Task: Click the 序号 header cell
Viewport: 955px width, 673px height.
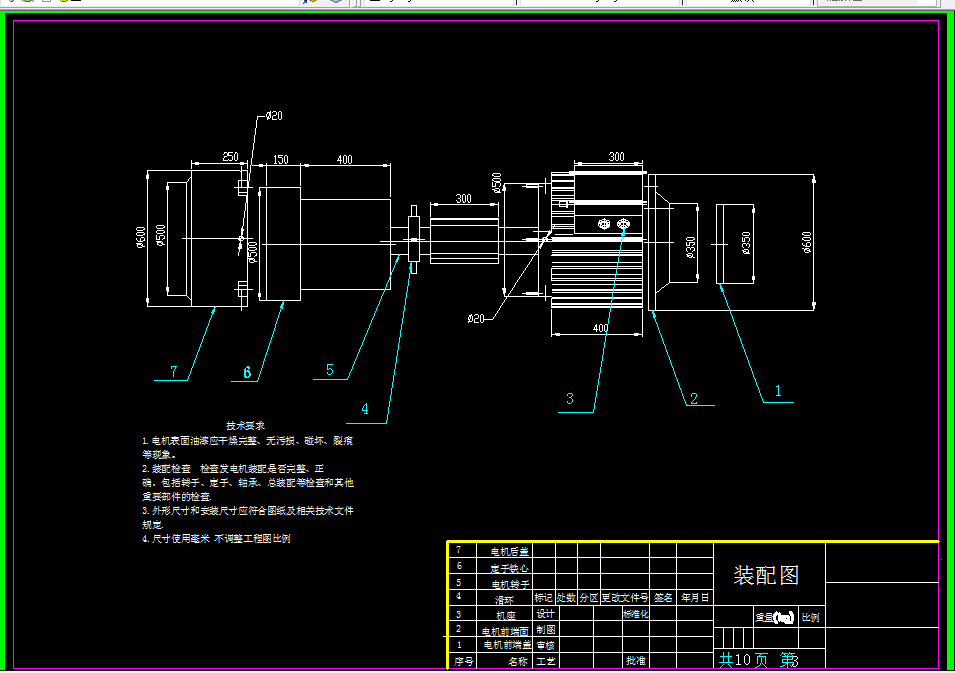Action: pos(462,661)
